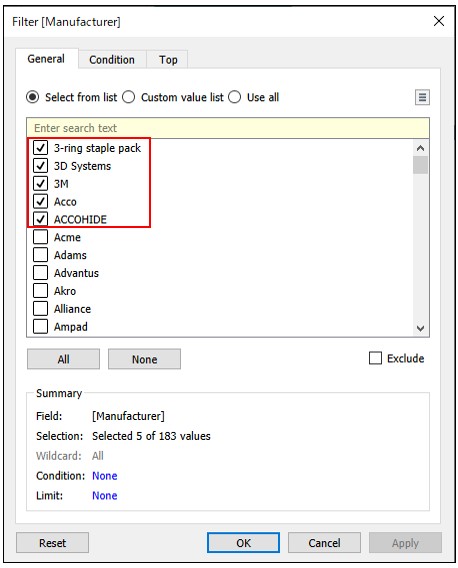
Task: Click the manufacturer list scrollbar thumb
Action: 420,165
